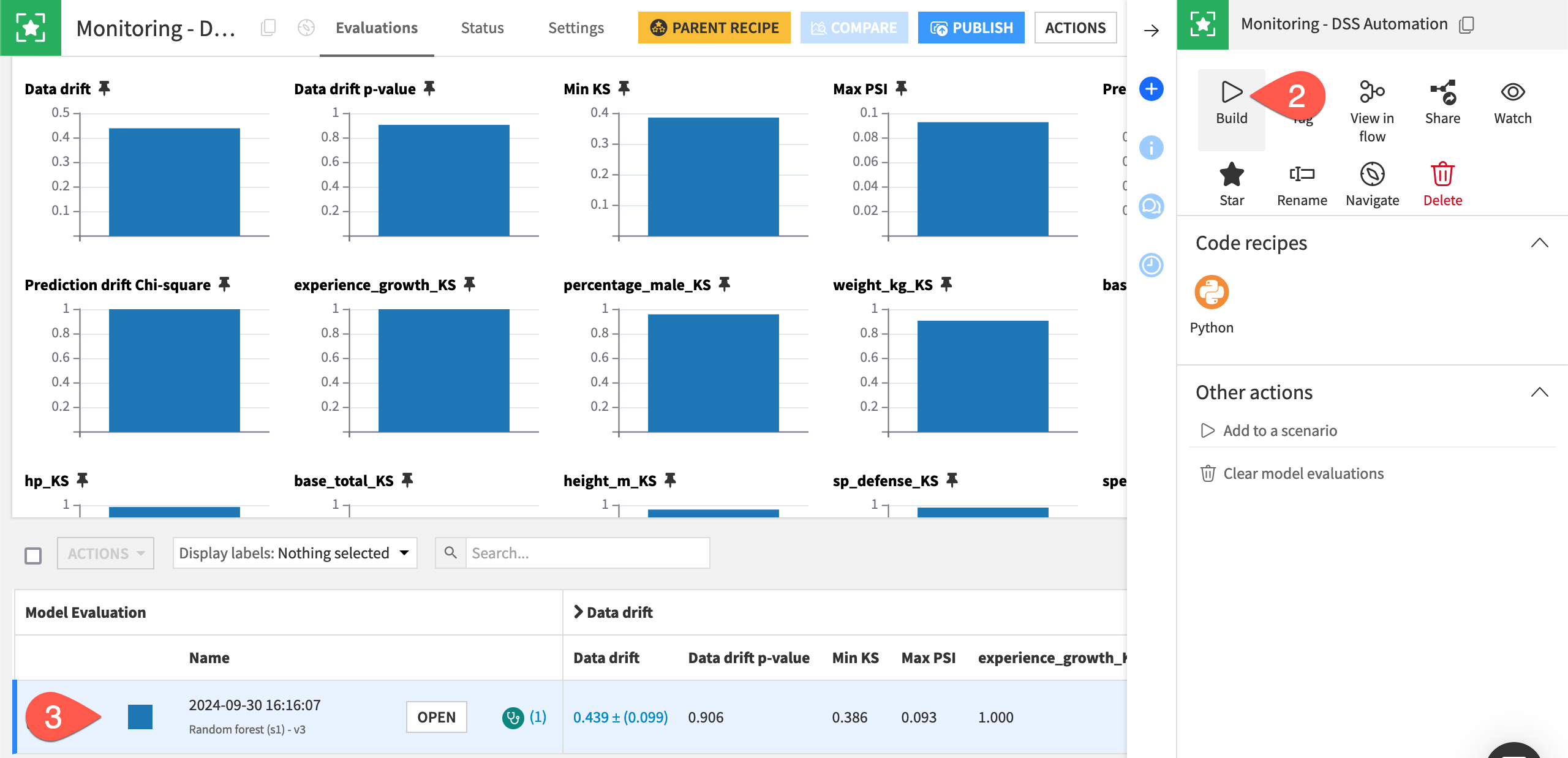This screenshot has width=1568, height=758.
Task: Click the Build play icon
Action: [x=1231, y=92]
